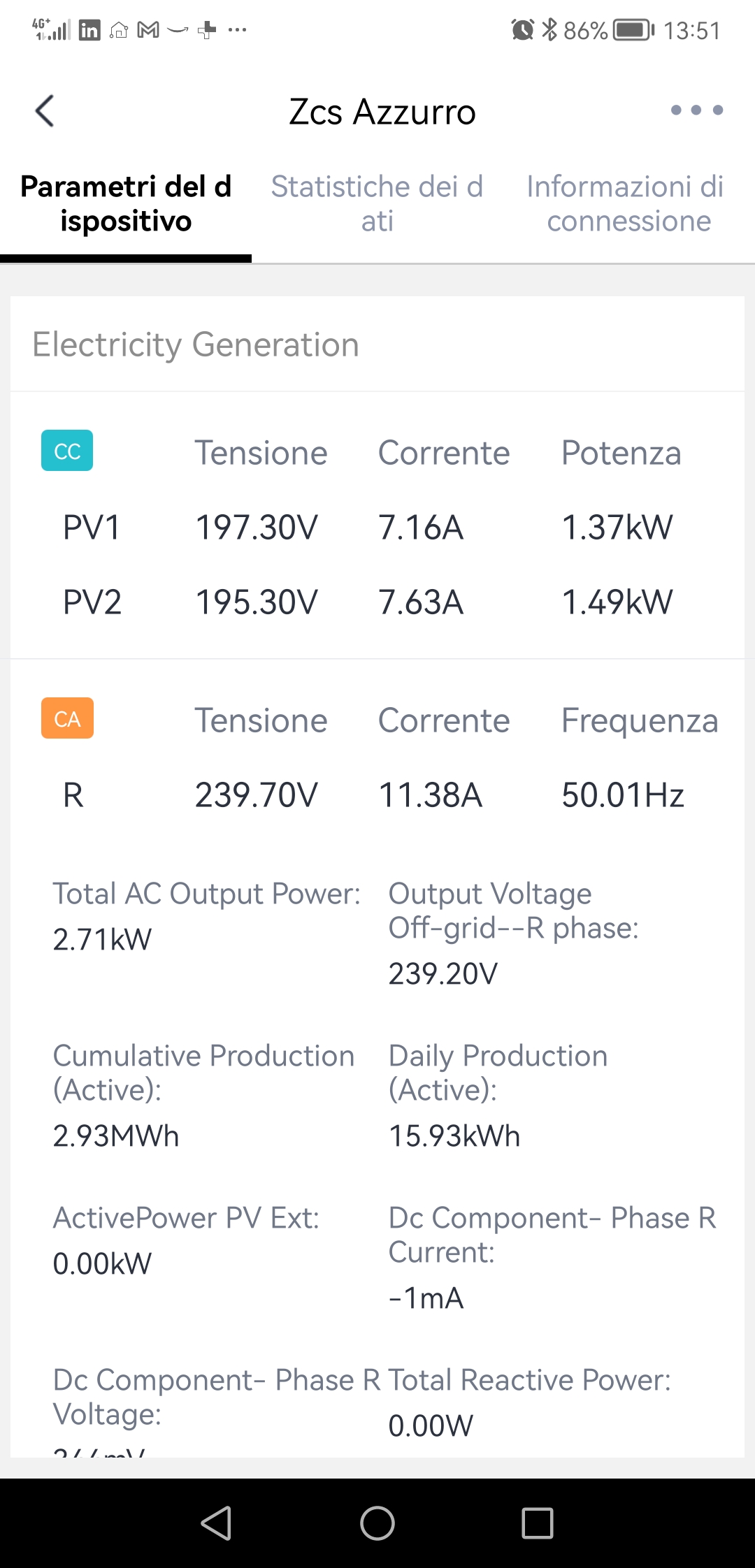755x1568 pixels.
Task: Tap the Daily Production value 15.93kWh
Action: (x=454, y=1136)
